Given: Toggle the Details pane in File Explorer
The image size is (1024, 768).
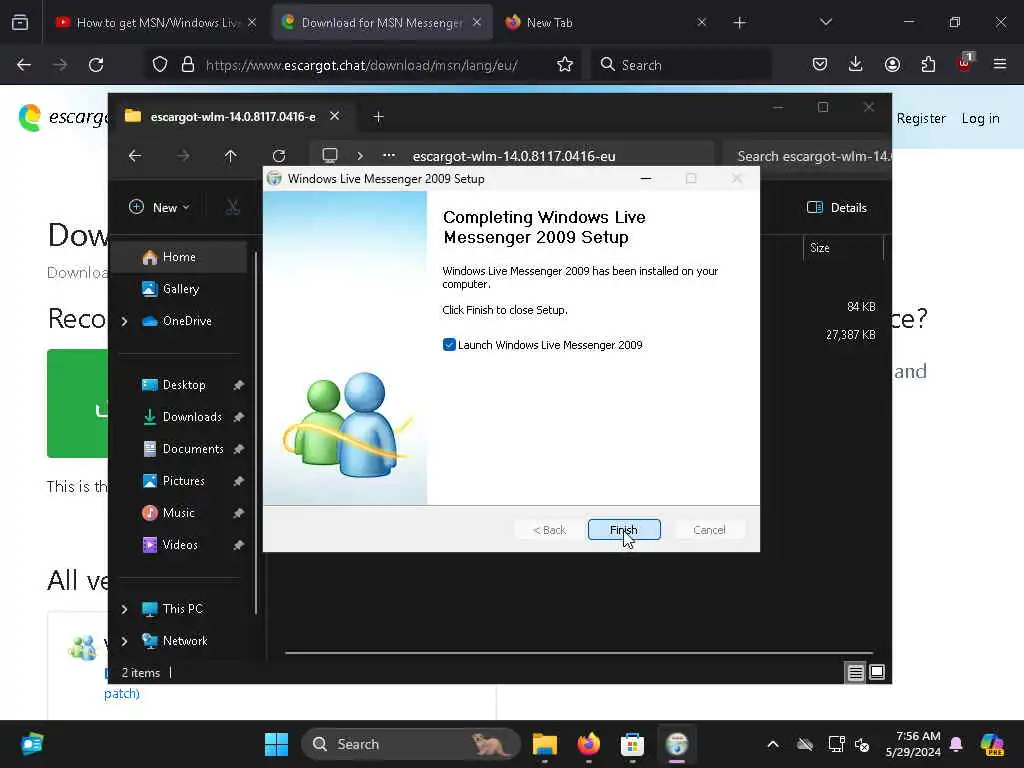Looking at the screenshot, I should (837, 207).
